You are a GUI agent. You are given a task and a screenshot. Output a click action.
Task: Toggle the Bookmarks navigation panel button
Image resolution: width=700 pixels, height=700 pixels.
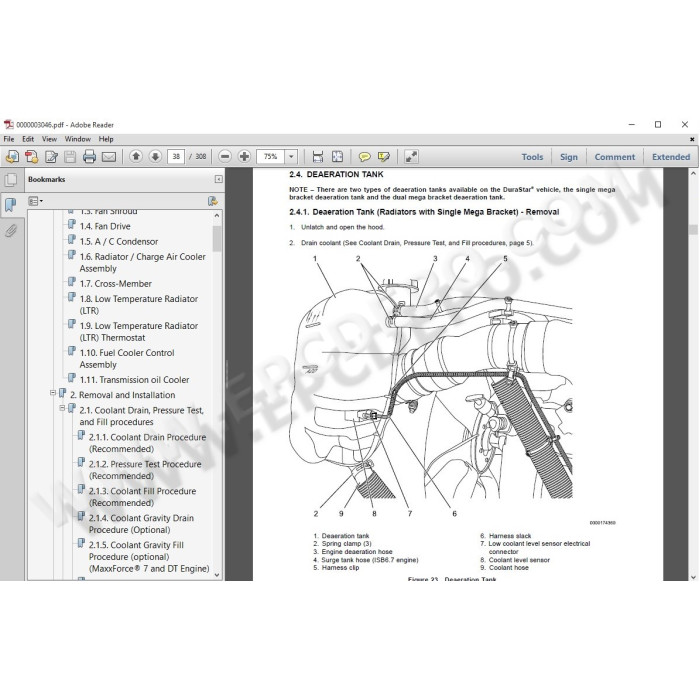click(10, 205)
